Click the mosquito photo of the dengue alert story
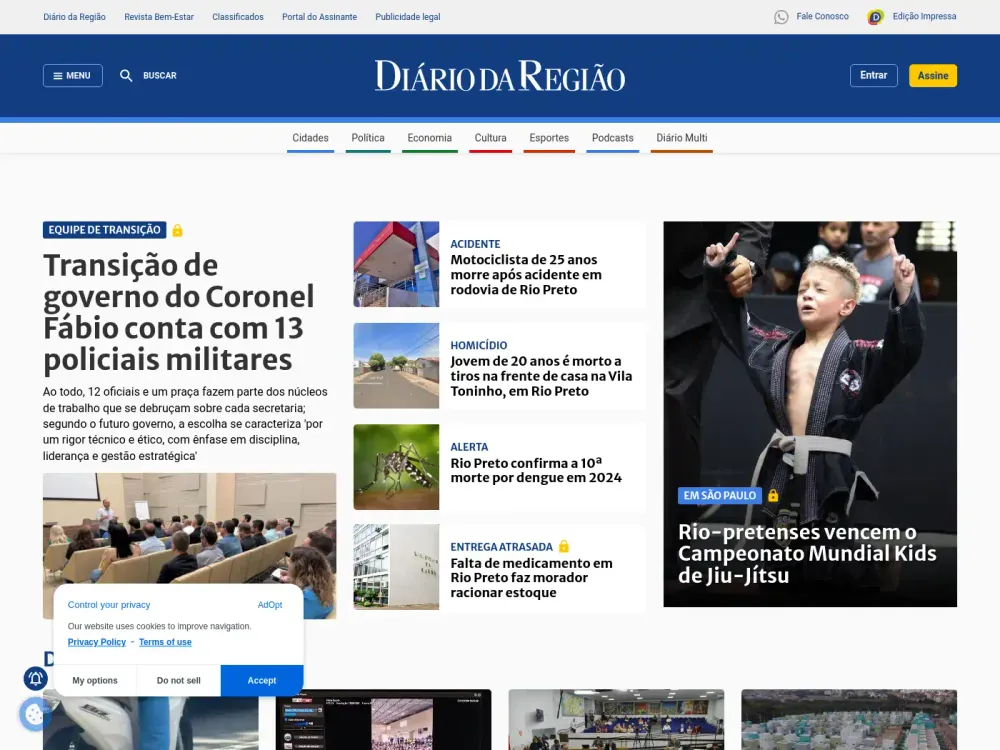Screen dimensions: 1000x750 (395, 466)
